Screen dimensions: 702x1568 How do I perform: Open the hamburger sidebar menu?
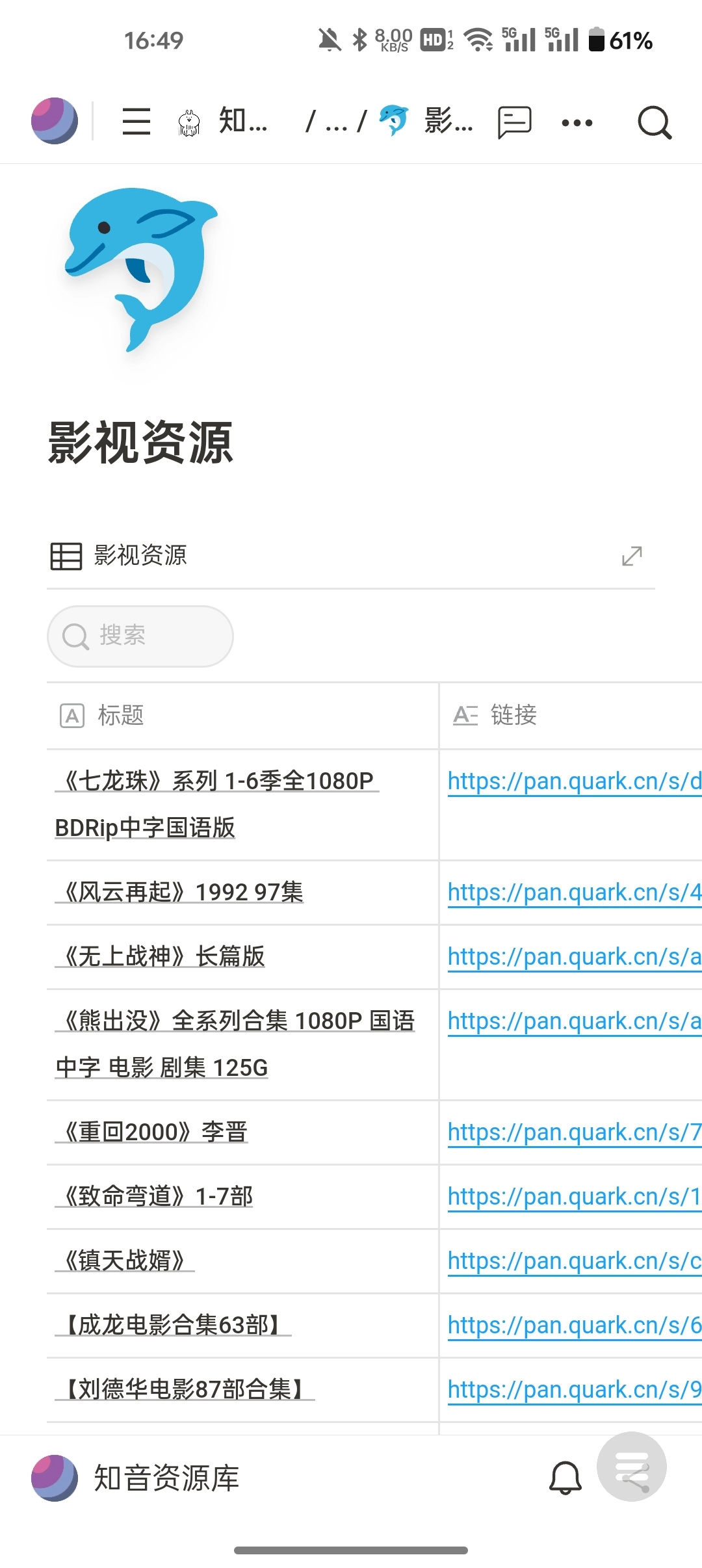(136, 122)
